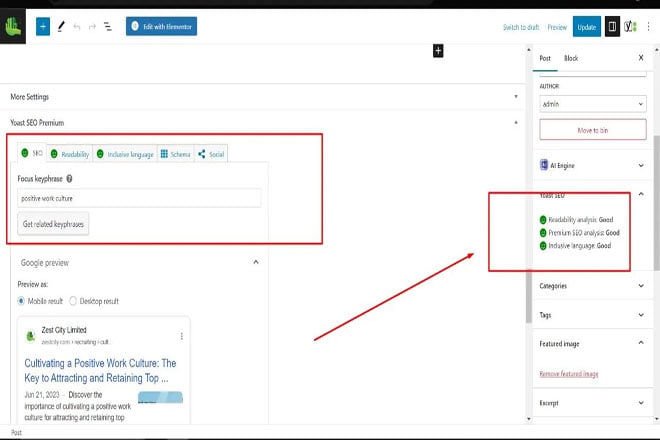Switch to the Readability tab
This screenshot has width=660, height=440.
pos(70,155)
